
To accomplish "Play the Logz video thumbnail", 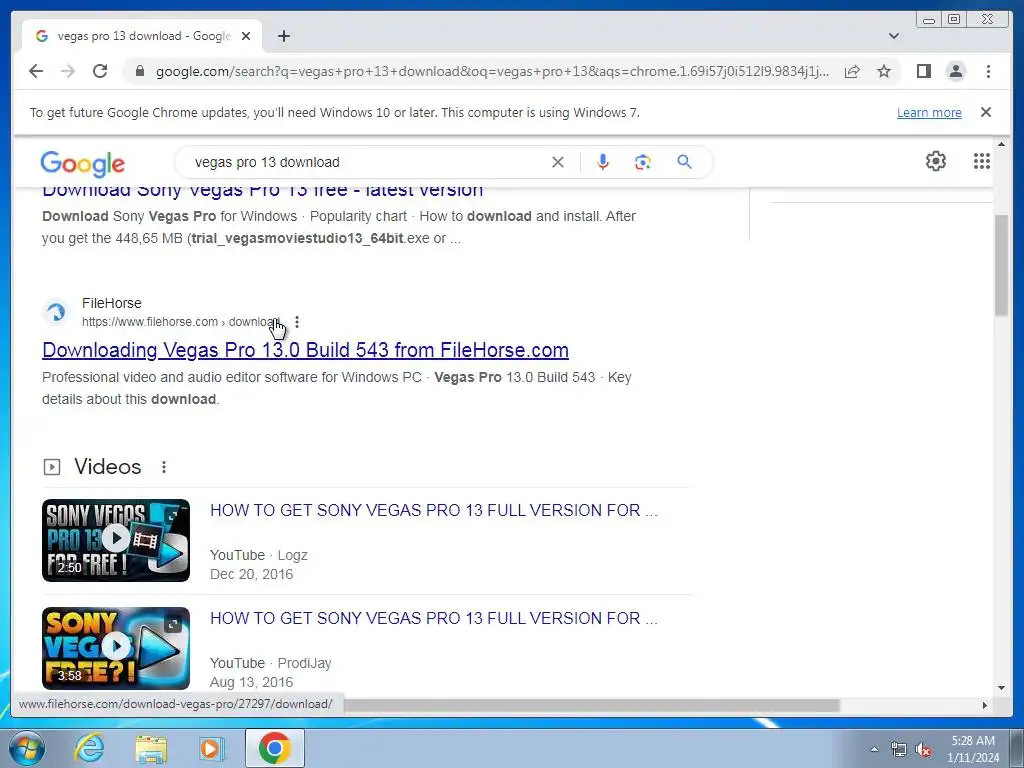I will [116, 540].
